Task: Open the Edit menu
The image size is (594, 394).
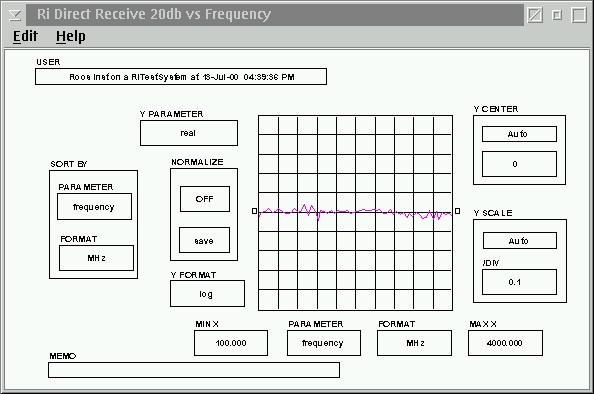Action: 25,36
